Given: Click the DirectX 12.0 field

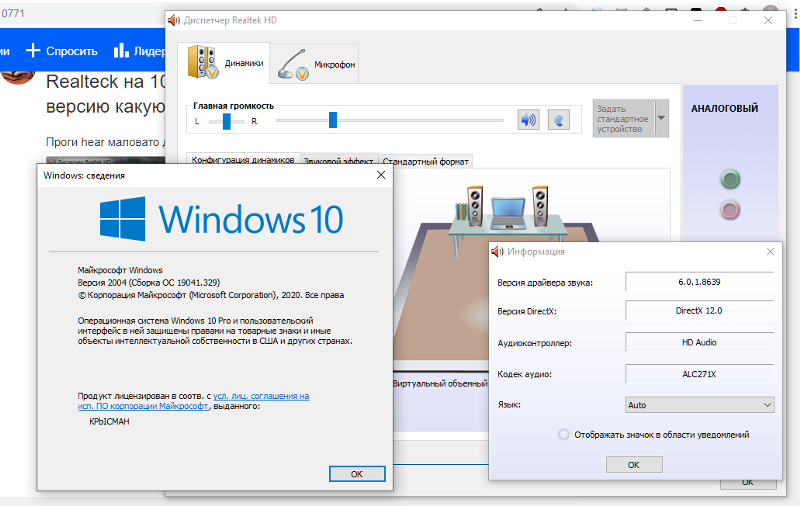Looking at the screenshot, I should pos(699,311).
